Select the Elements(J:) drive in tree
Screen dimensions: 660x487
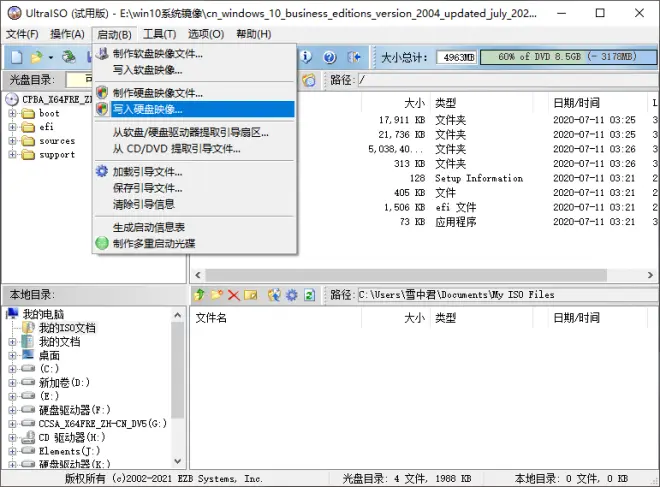pos(69,451)
